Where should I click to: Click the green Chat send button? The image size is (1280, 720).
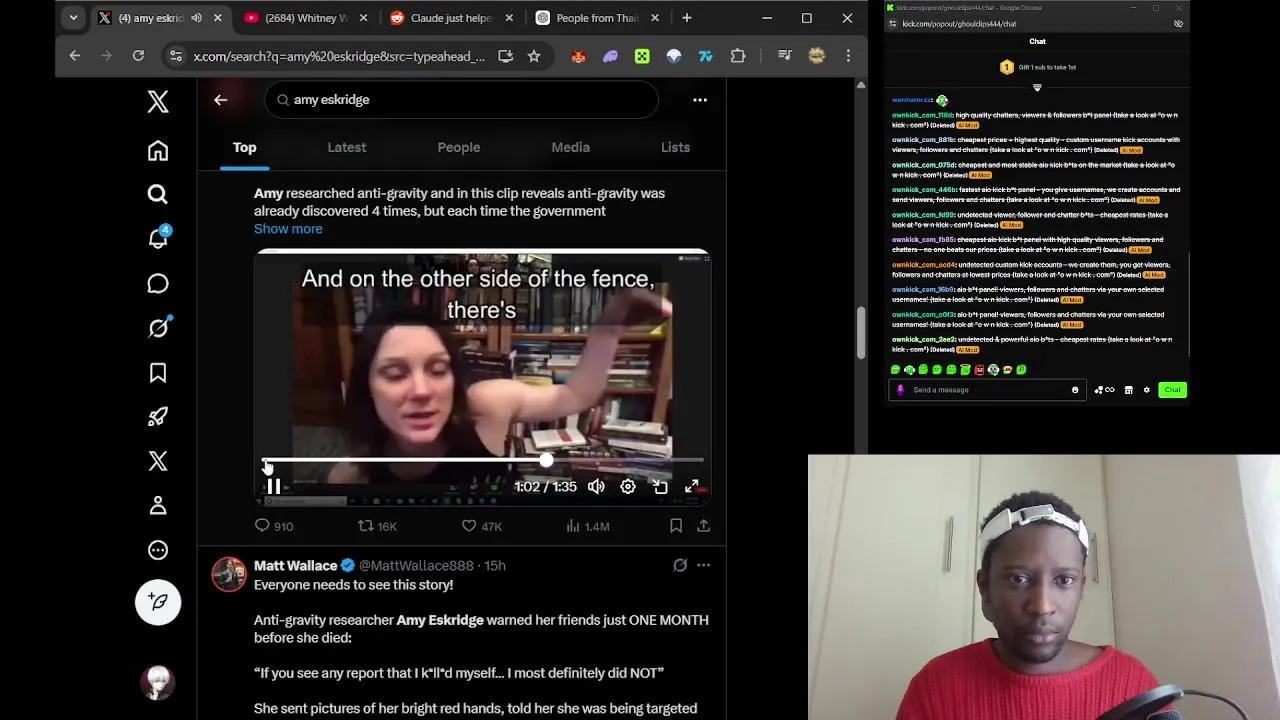pyautogui.click(x=1172, y=390)
